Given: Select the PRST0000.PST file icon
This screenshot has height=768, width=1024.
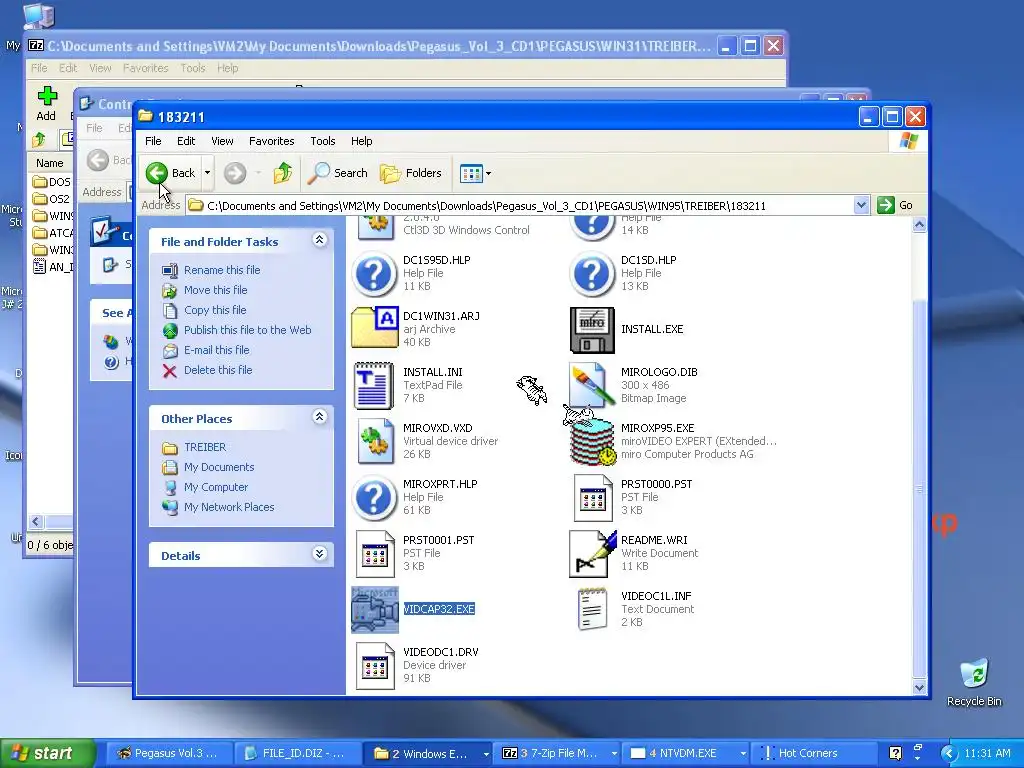Looking at the screenshot, I should tap(592, 498).
